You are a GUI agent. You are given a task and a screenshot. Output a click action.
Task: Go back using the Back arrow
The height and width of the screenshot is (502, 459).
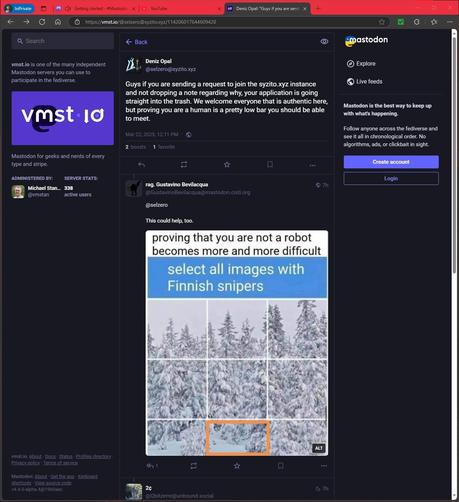(x=136, y=42)
